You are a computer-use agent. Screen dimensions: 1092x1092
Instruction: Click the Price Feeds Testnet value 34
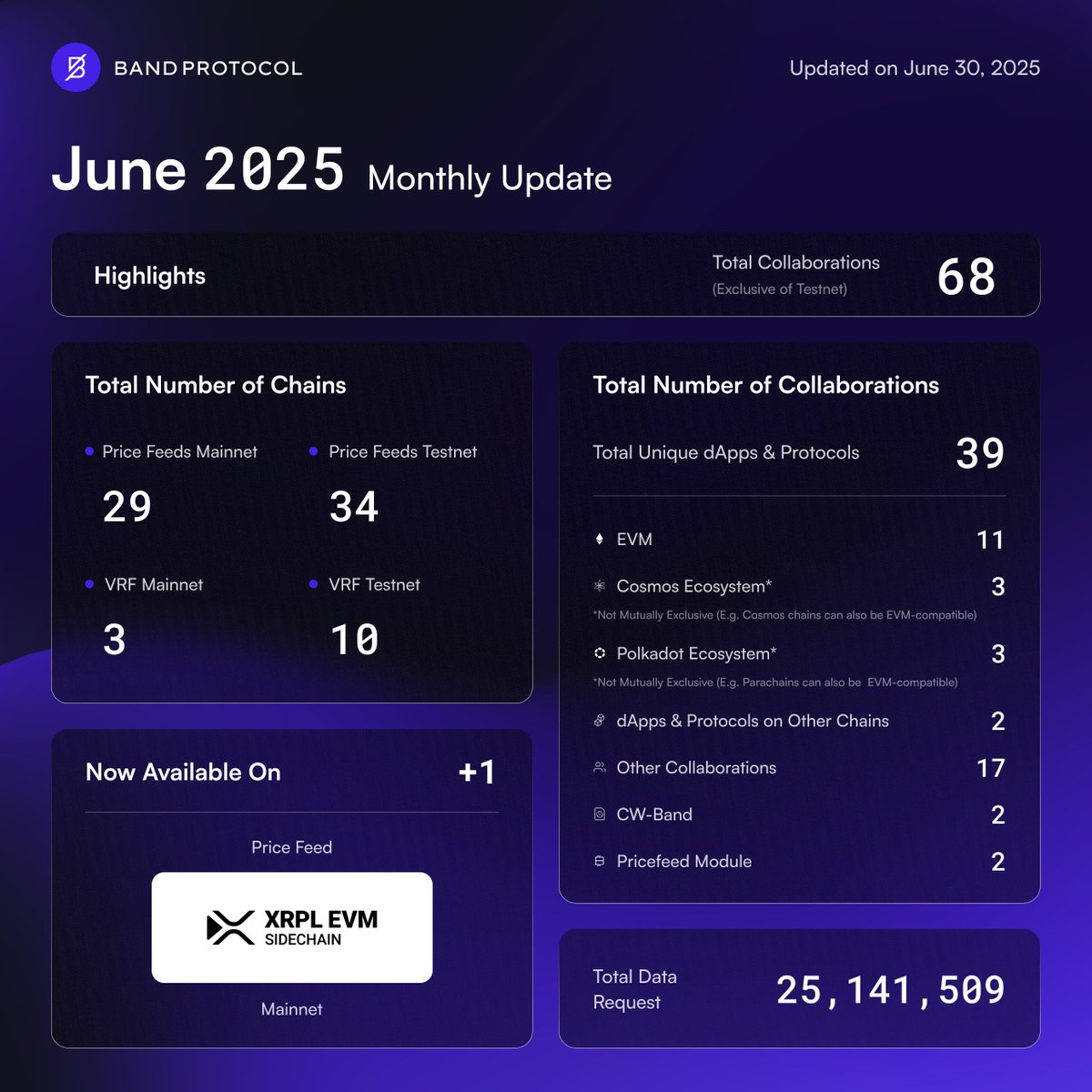pyautogui.click(x=354, y=507)
